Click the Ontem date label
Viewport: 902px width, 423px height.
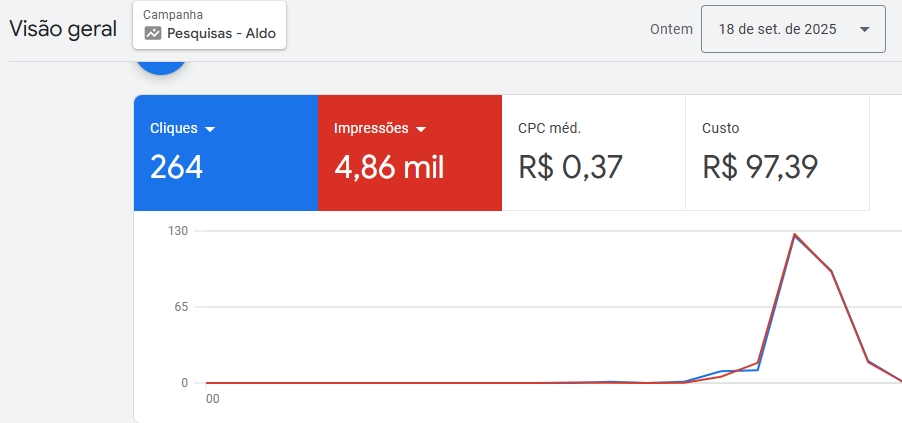pyautogui.click(x=671, y=29)
